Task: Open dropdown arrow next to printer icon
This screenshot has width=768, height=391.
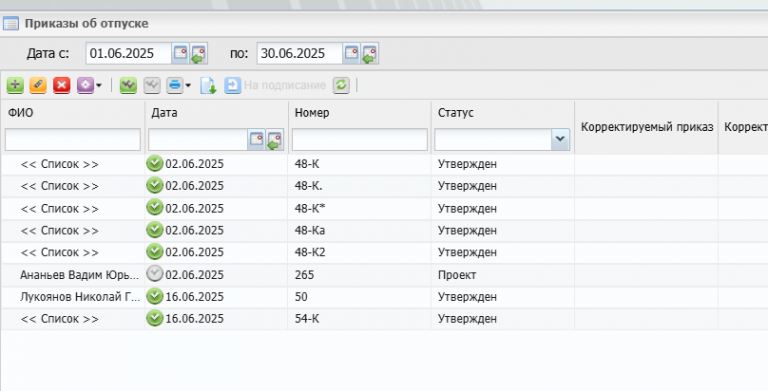Action: pyautogui.click(x=188, y=86)
